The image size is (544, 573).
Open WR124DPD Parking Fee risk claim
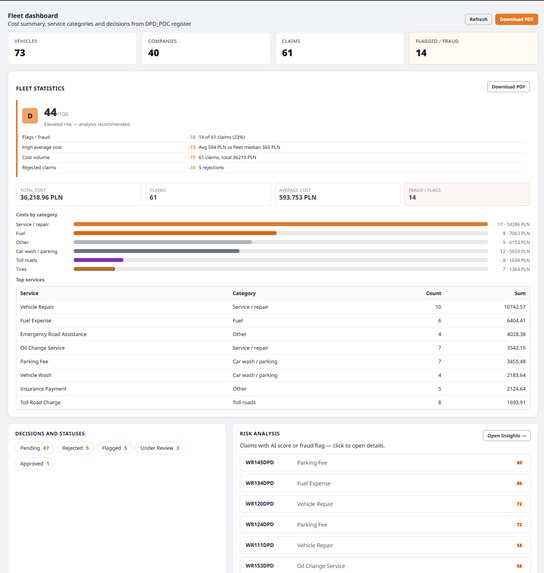[385, 524]
